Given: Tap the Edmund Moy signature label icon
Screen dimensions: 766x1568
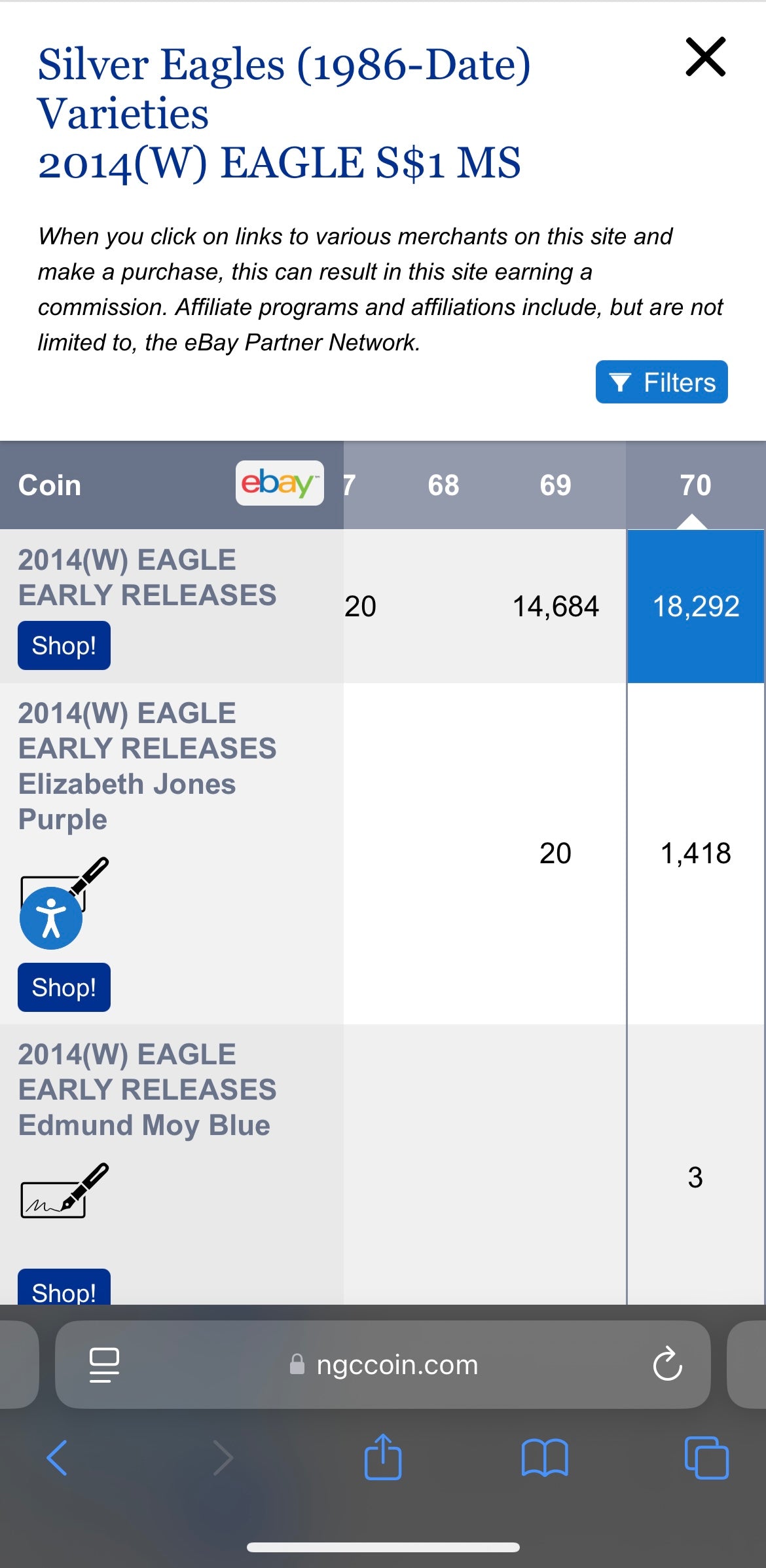Looking at the screenshot, I should coord(64,1191).
